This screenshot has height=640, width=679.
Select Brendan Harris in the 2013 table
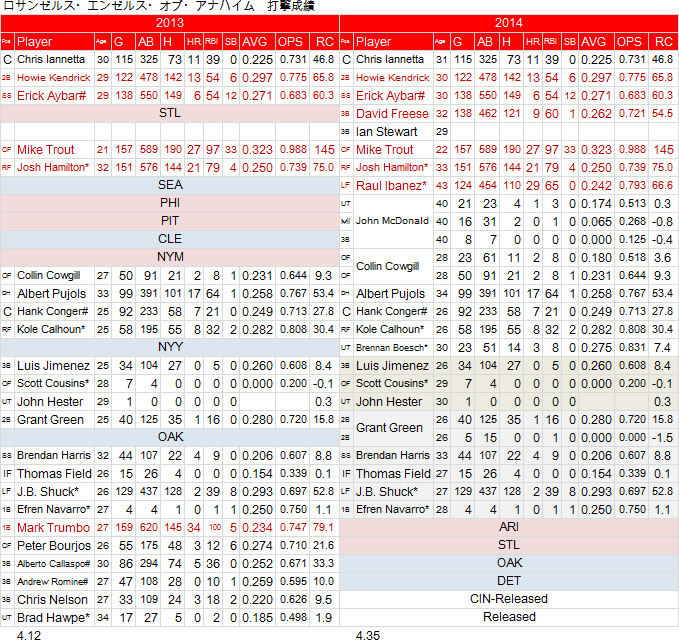pyautogui.click(x=54, y=456)
